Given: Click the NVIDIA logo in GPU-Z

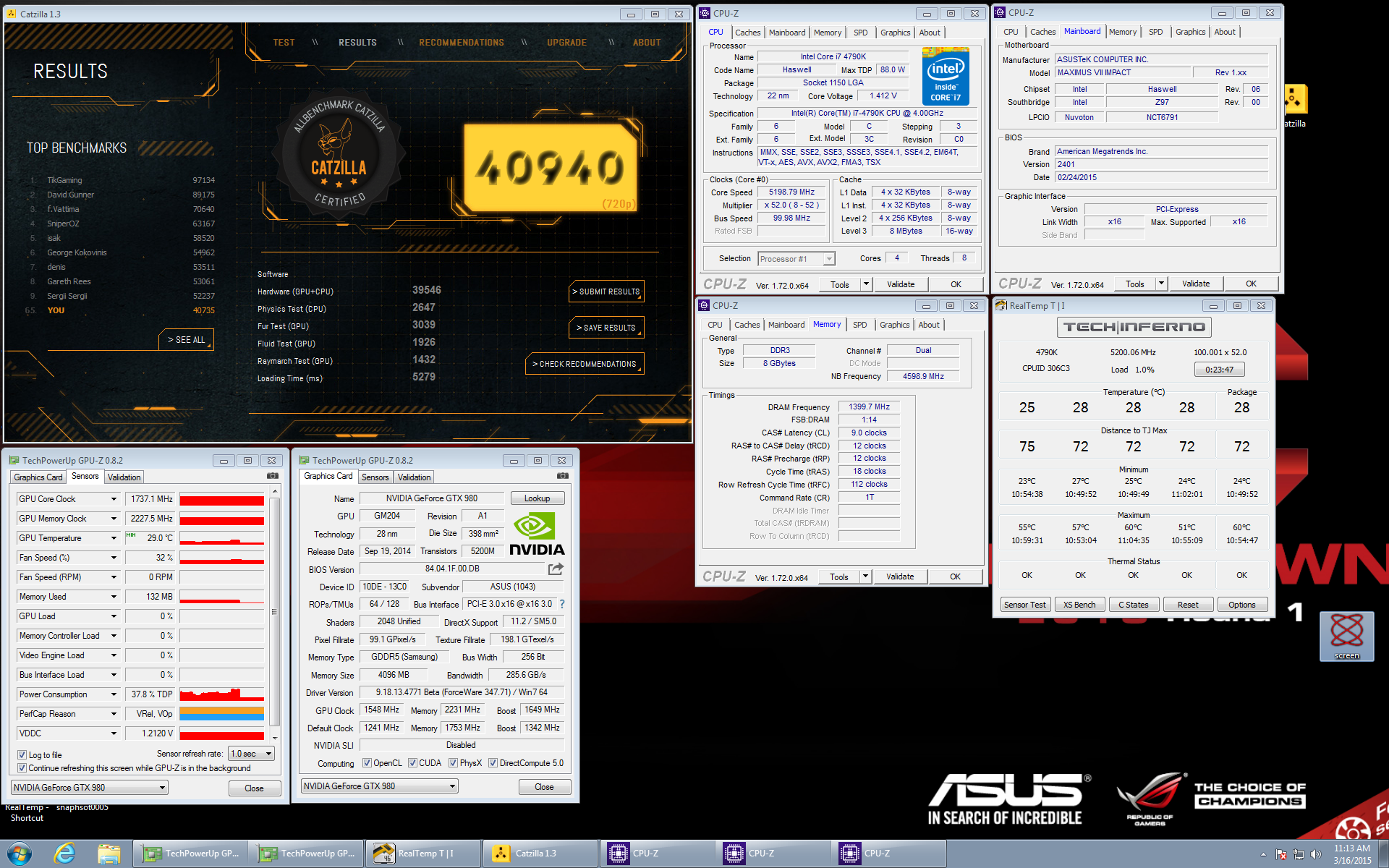Looking at the screenshot, I should (x=537, y=534).
